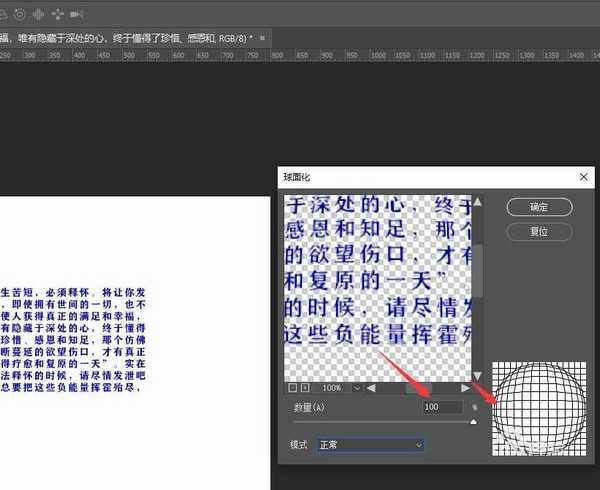Image resolution: width=600 pixels, height=490 pixels.
Task: Click the spherize grid sphere thumbnail
Action: click(x=538, y=407)
